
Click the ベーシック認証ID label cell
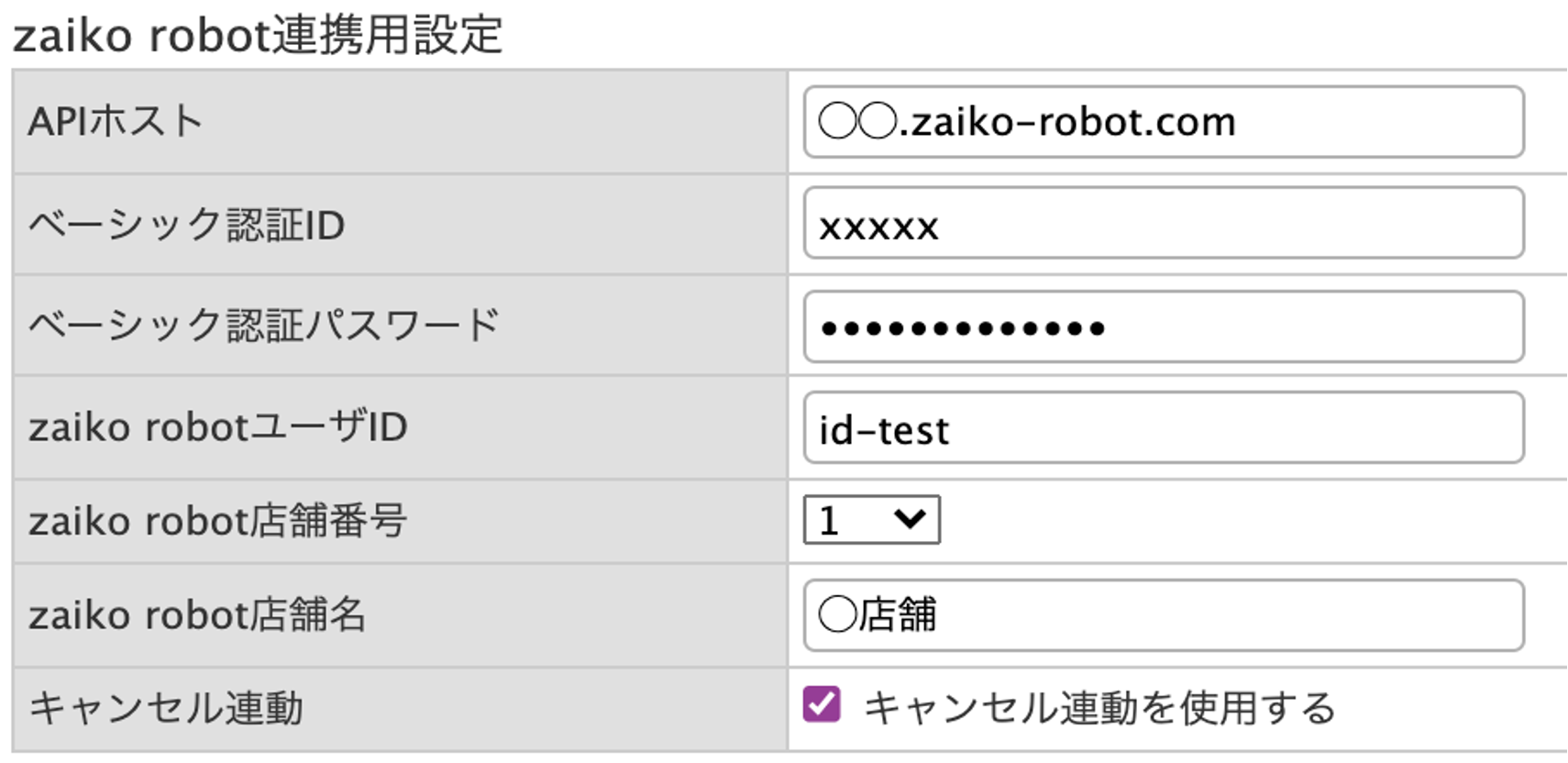click(x=400, y=224)
